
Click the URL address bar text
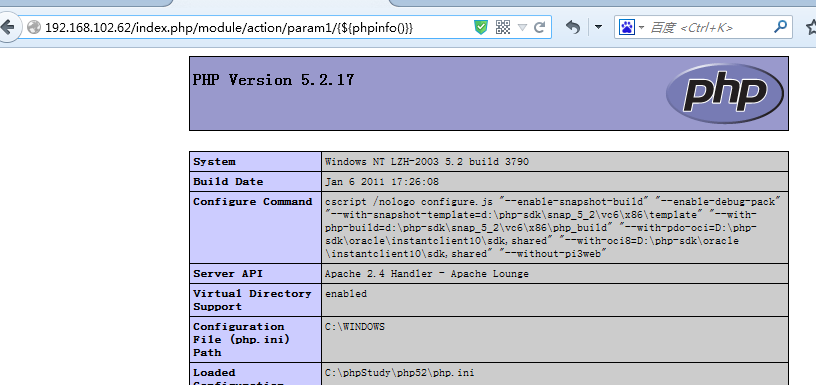[229, 28]
